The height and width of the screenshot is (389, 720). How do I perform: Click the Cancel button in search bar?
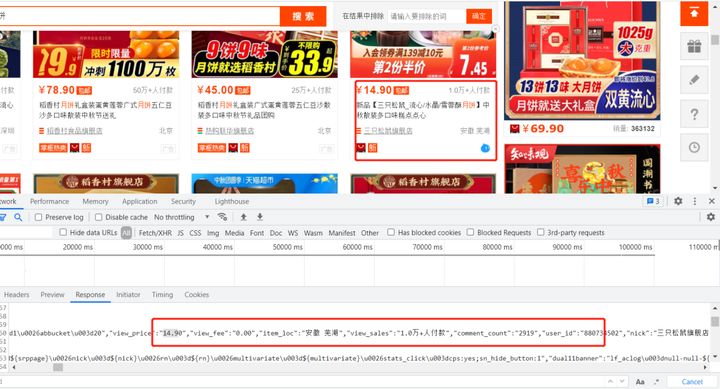[x=692, y=382]
